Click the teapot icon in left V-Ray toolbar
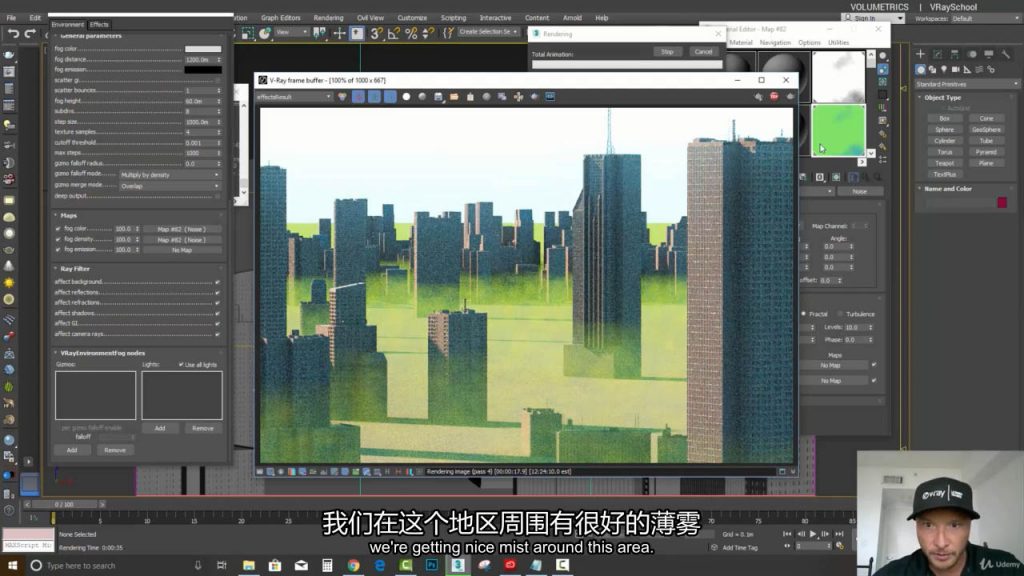This screenshot has width=1024, height=576. [9, 55]
